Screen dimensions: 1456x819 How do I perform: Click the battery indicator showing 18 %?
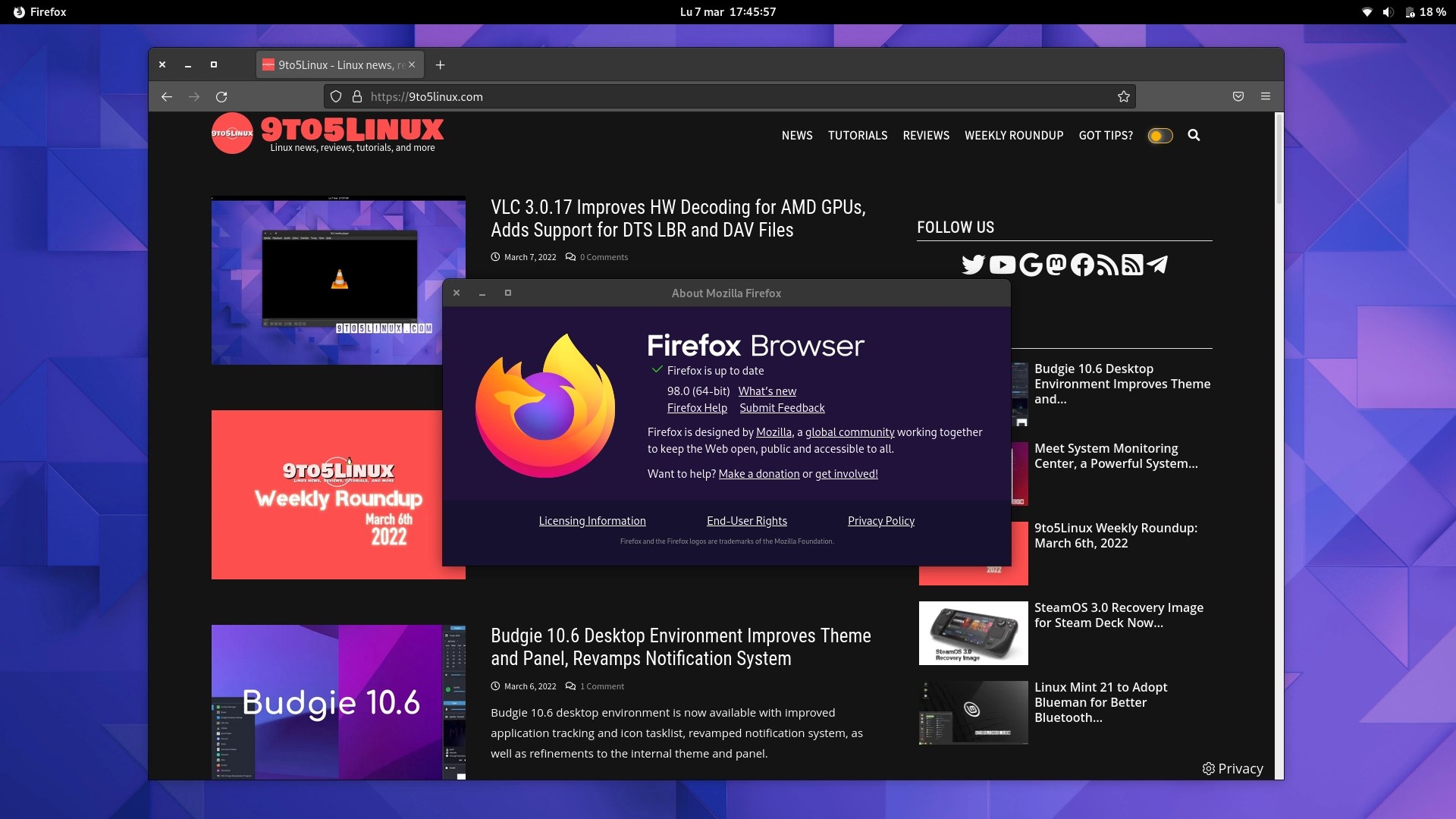[1426, 12]
